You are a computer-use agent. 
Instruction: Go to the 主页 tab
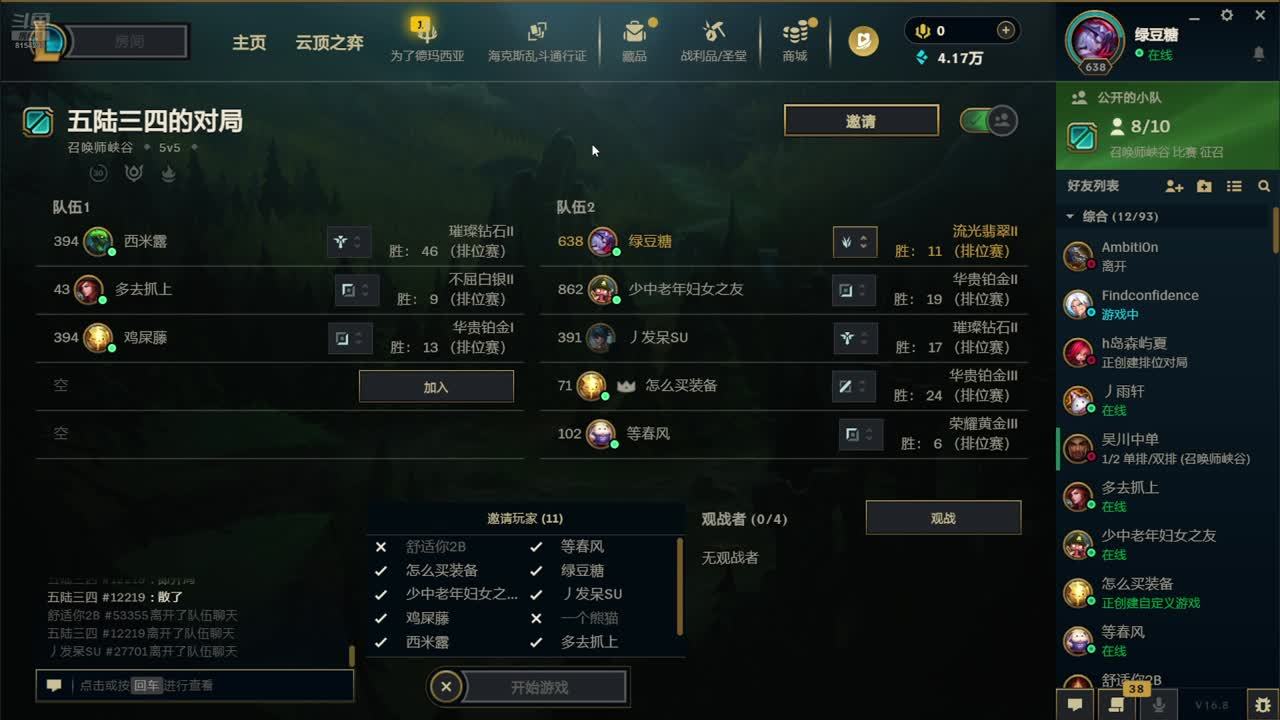[x=249, y=43]
